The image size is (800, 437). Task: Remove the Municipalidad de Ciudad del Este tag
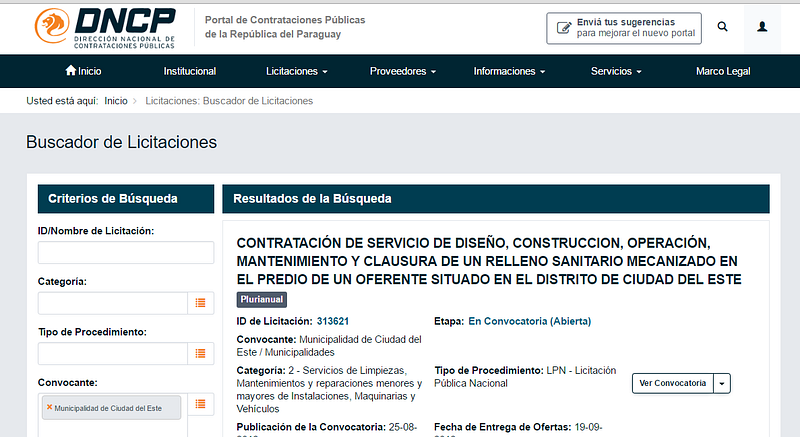(x=49, y=407)
